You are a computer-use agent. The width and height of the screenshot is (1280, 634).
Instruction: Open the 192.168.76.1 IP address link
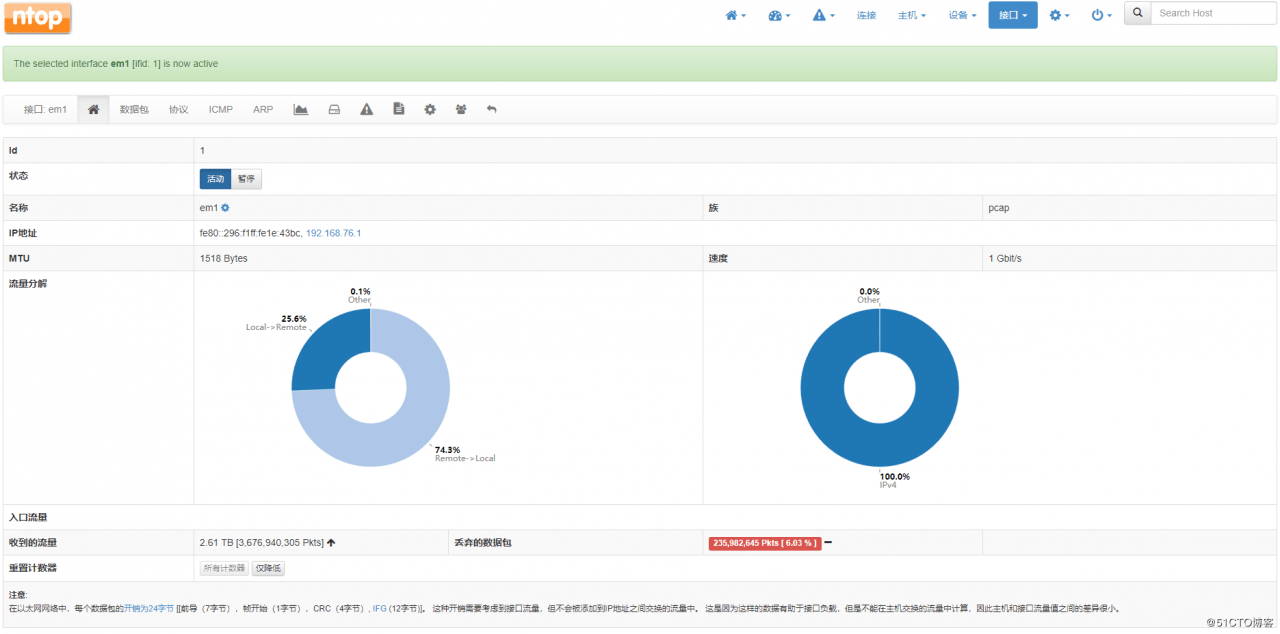point(333,233)
